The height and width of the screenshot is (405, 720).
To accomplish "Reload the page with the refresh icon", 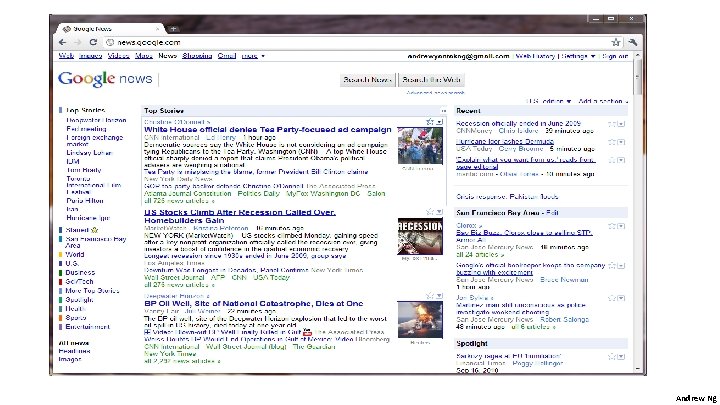I will pyautogui.click(x=93, y=42).
